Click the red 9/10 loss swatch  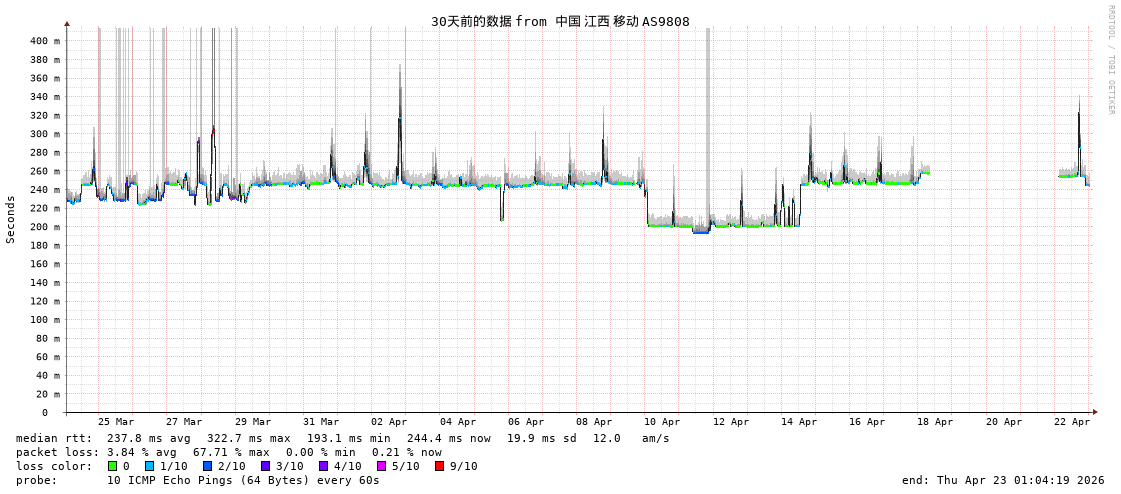pos(440,466)
